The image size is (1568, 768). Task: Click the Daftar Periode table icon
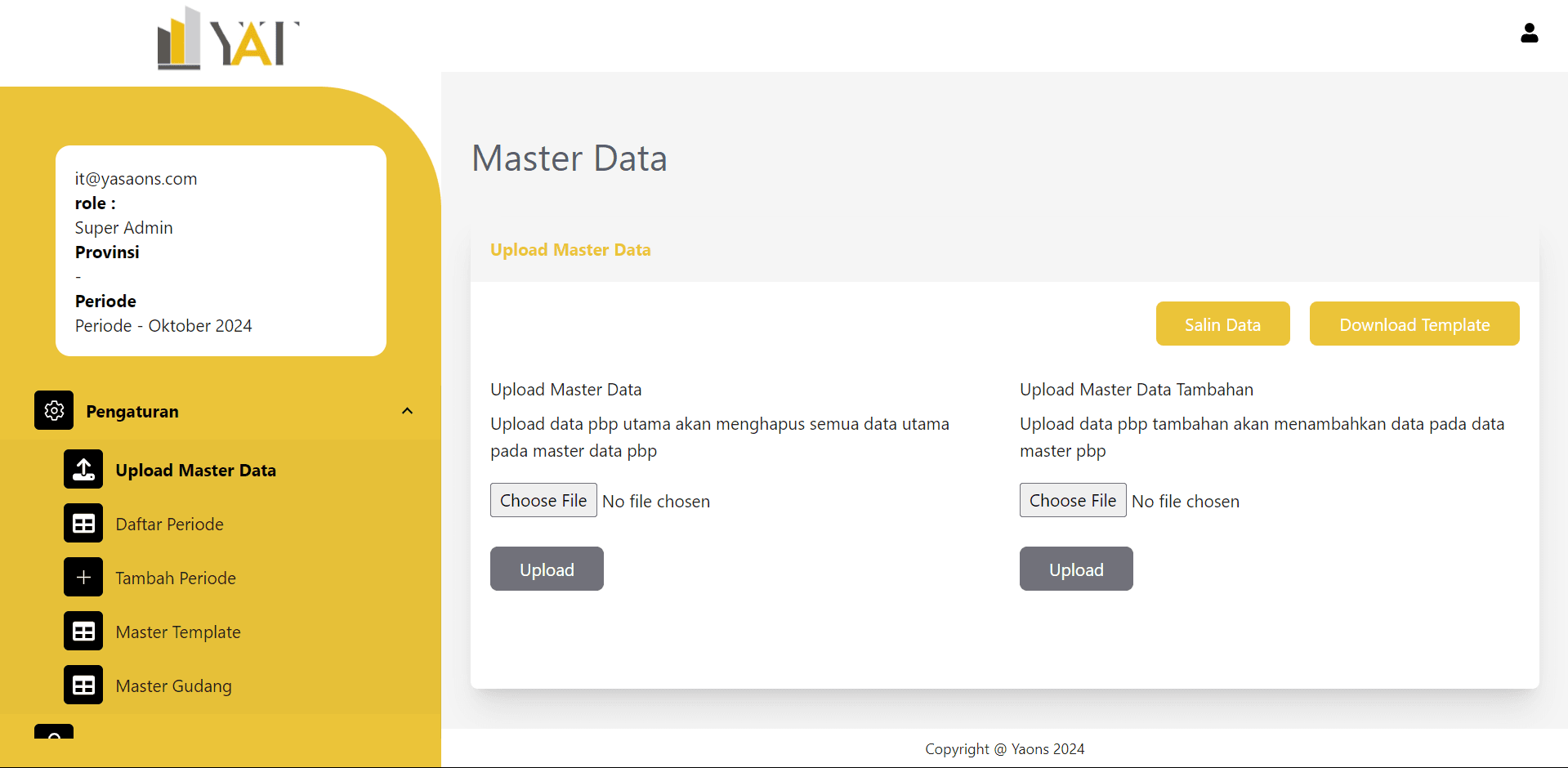point(83,523)
